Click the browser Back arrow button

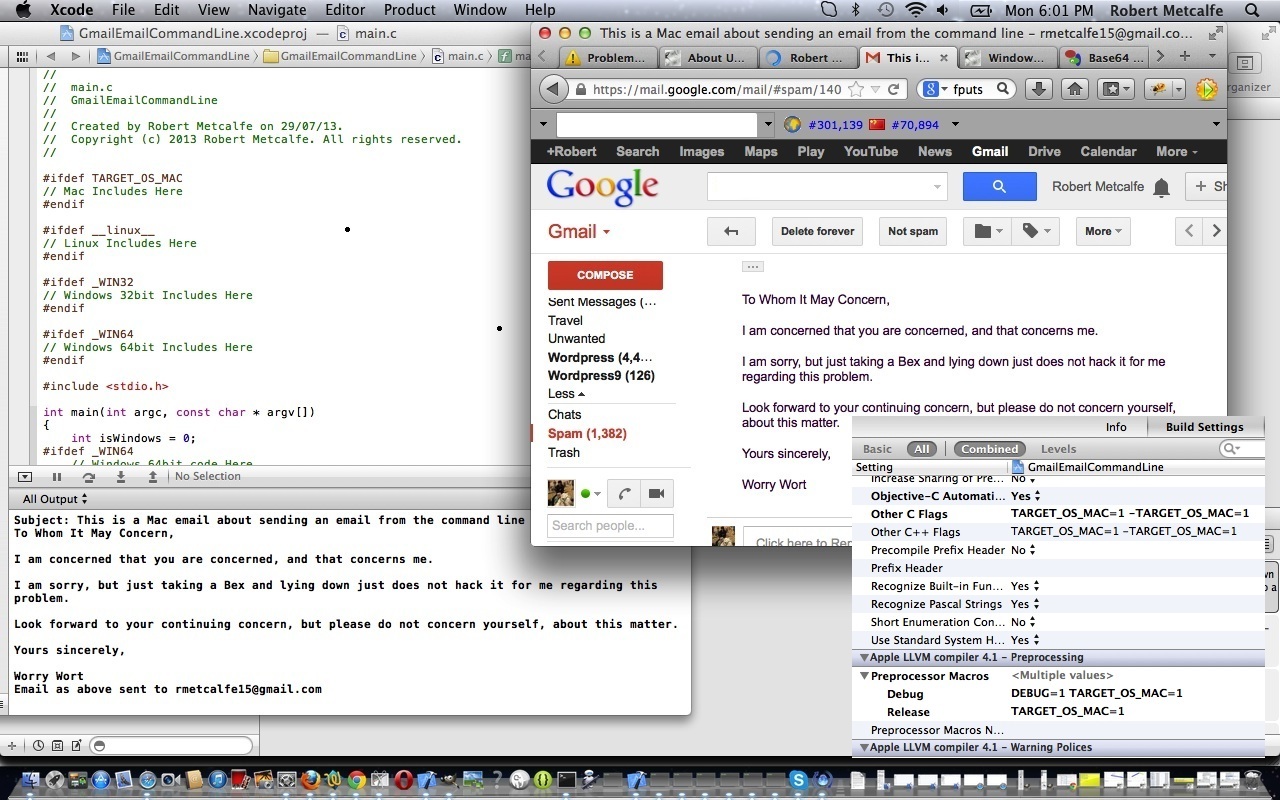pyautogui.click(x=553, y=89)
